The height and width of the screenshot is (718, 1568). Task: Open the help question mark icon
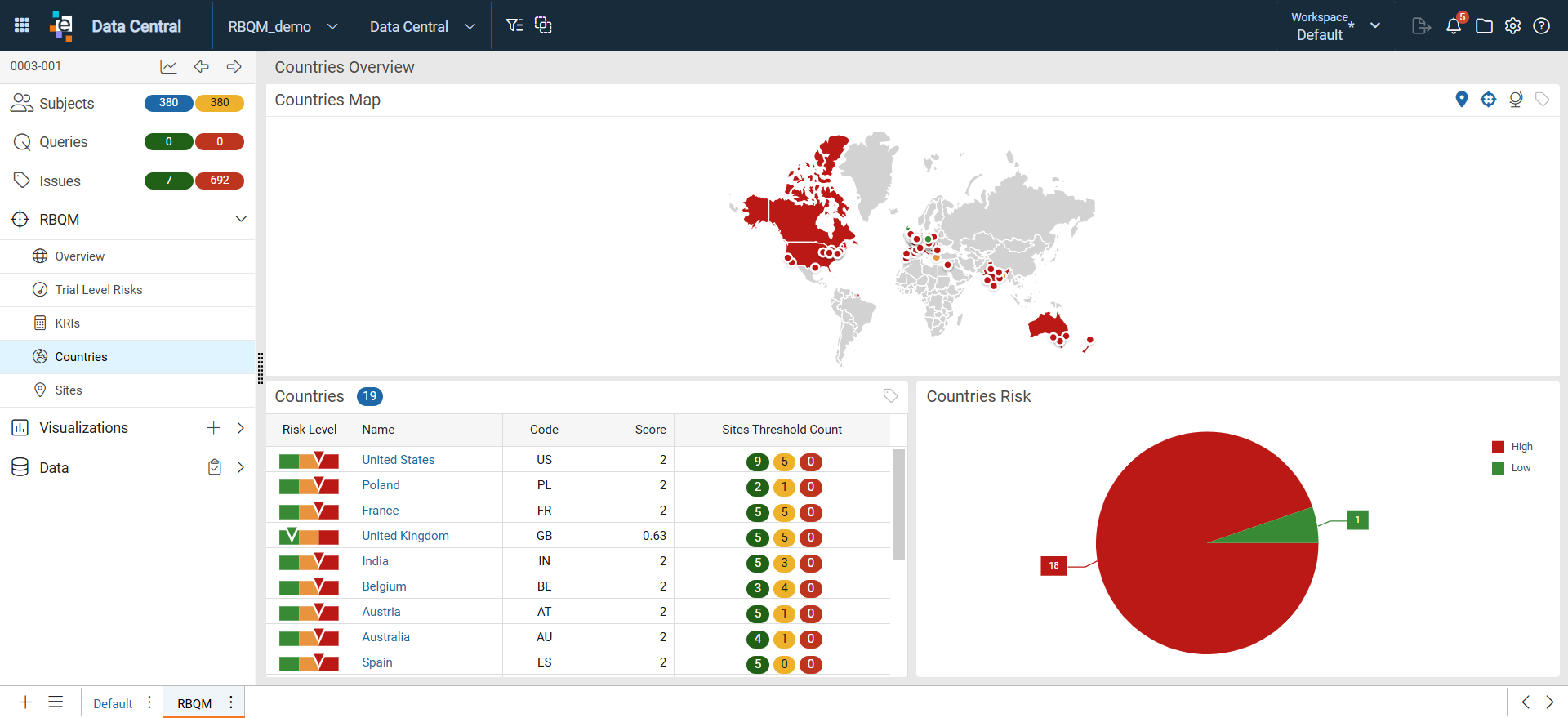(1541, 26)
